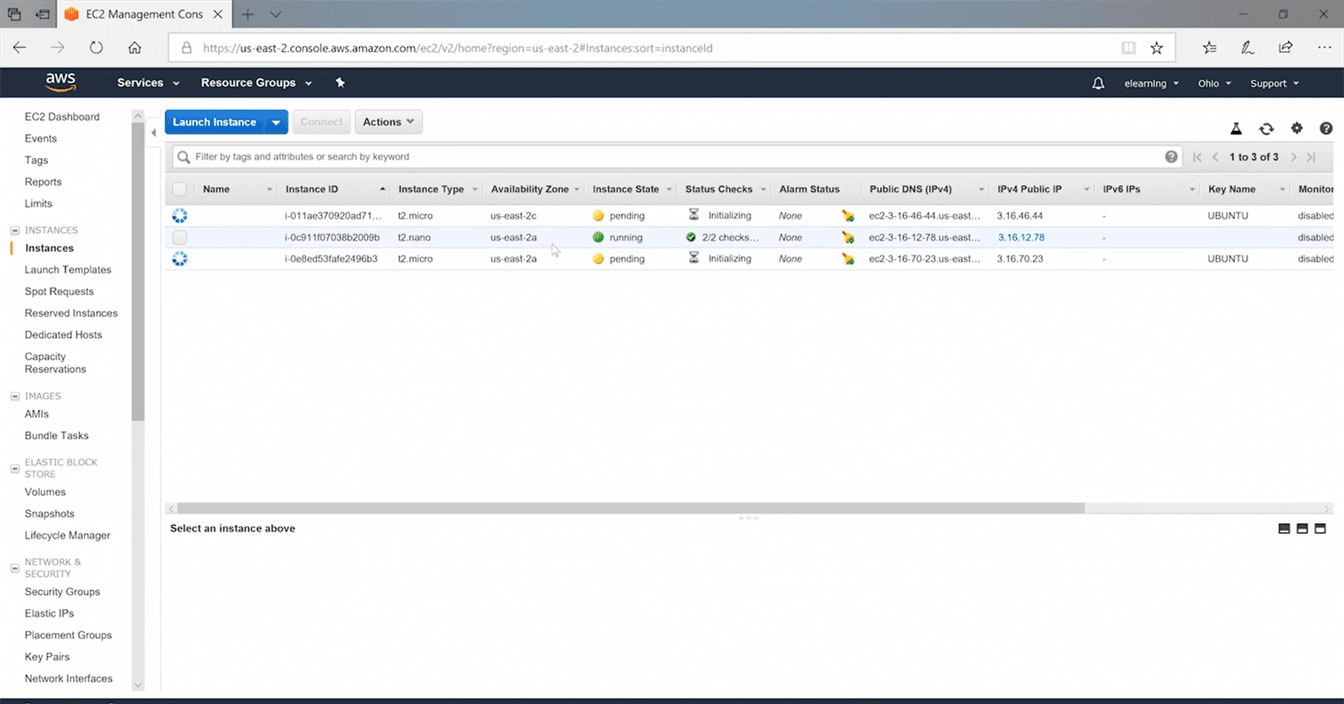Viewport: 1344px width, 704px height.
Task: Click the help question mark icon
Action: click(1326, 129)
